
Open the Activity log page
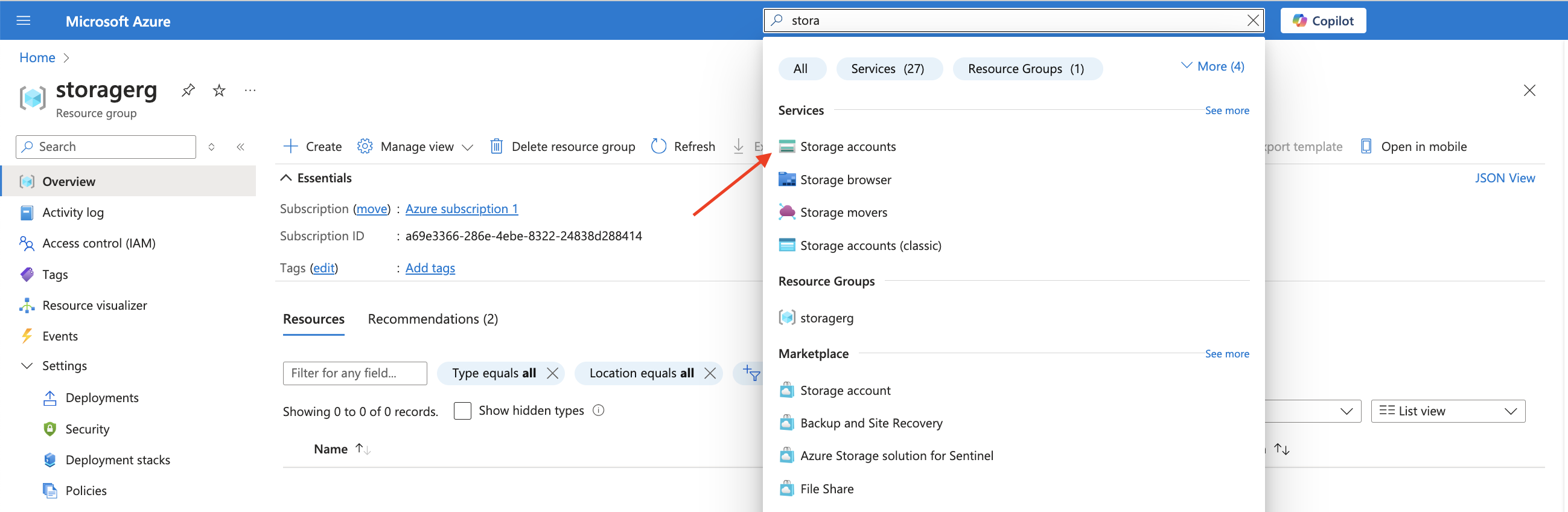click(x=73, y=213)
